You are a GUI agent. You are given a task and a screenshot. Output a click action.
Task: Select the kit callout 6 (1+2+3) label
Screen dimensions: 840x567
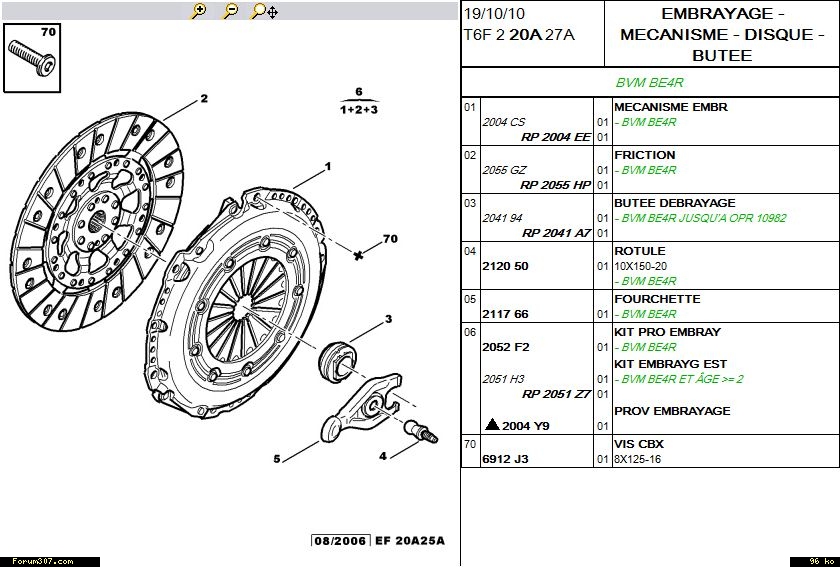click(x=358, y=101)
